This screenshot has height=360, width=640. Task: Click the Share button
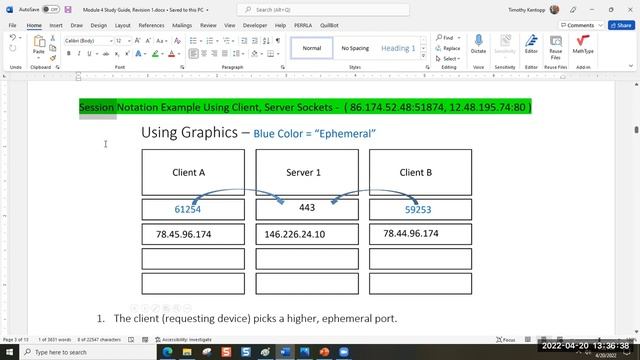coord(621,25)
